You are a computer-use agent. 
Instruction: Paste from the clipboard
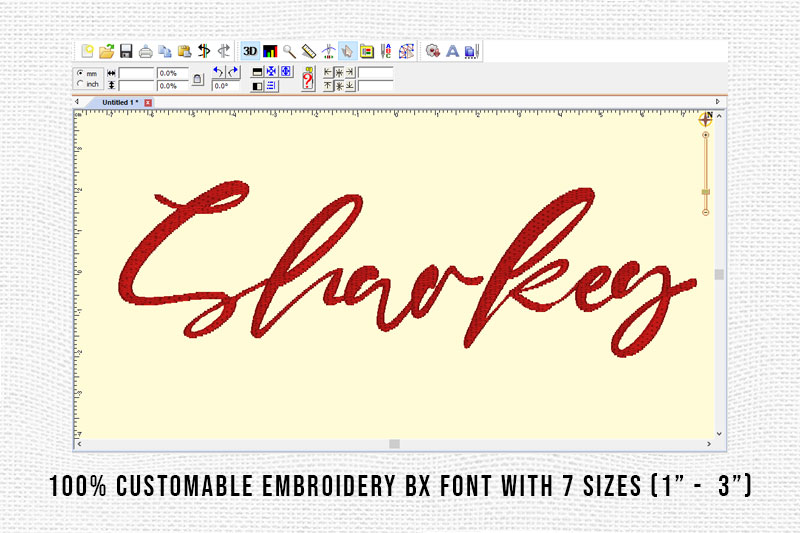184,51
